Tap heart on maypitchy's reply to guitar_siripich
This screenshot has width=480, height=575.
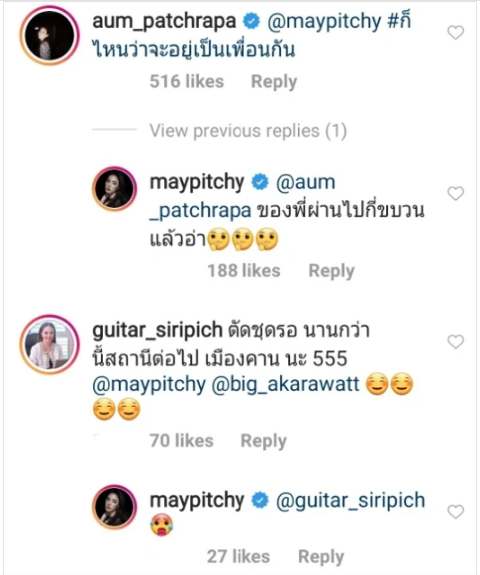tap(456, 512)
